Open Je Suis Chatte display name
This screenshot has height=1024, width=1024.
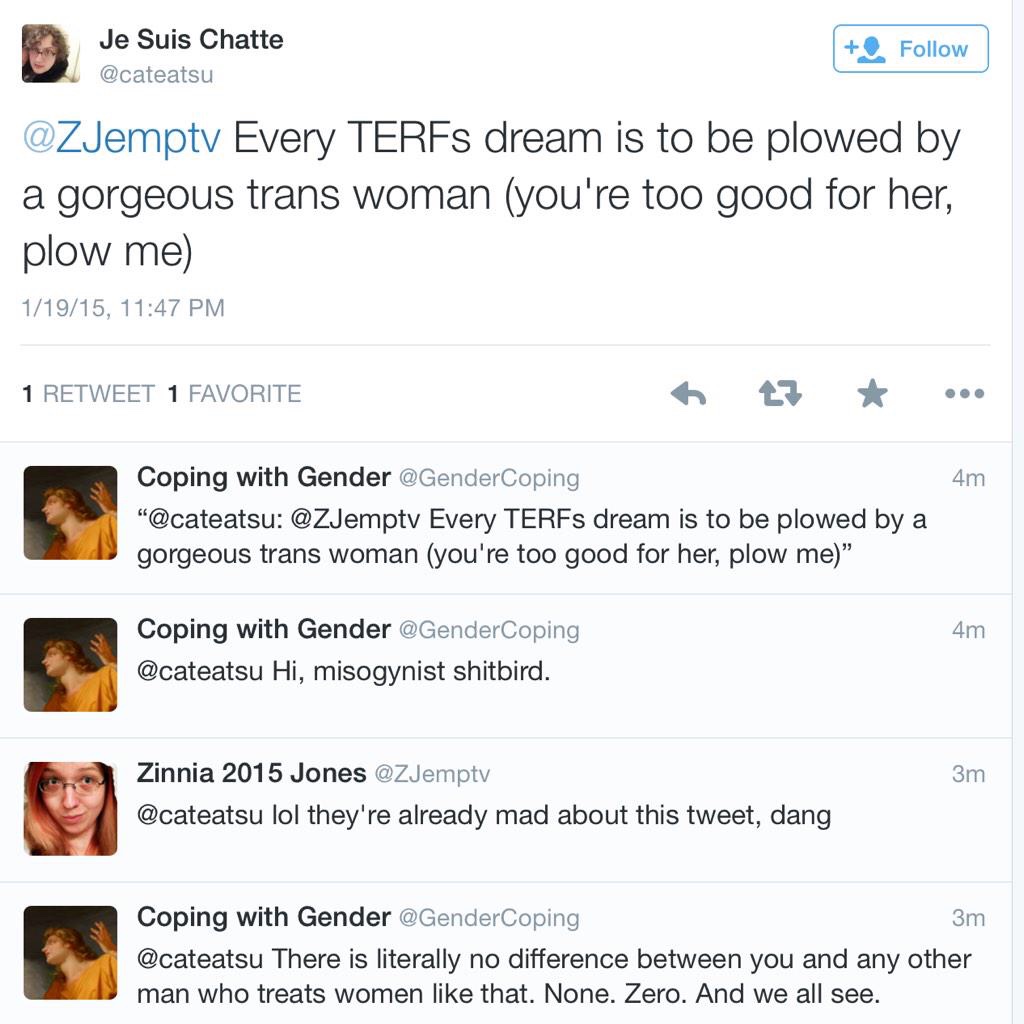point(191,40)
